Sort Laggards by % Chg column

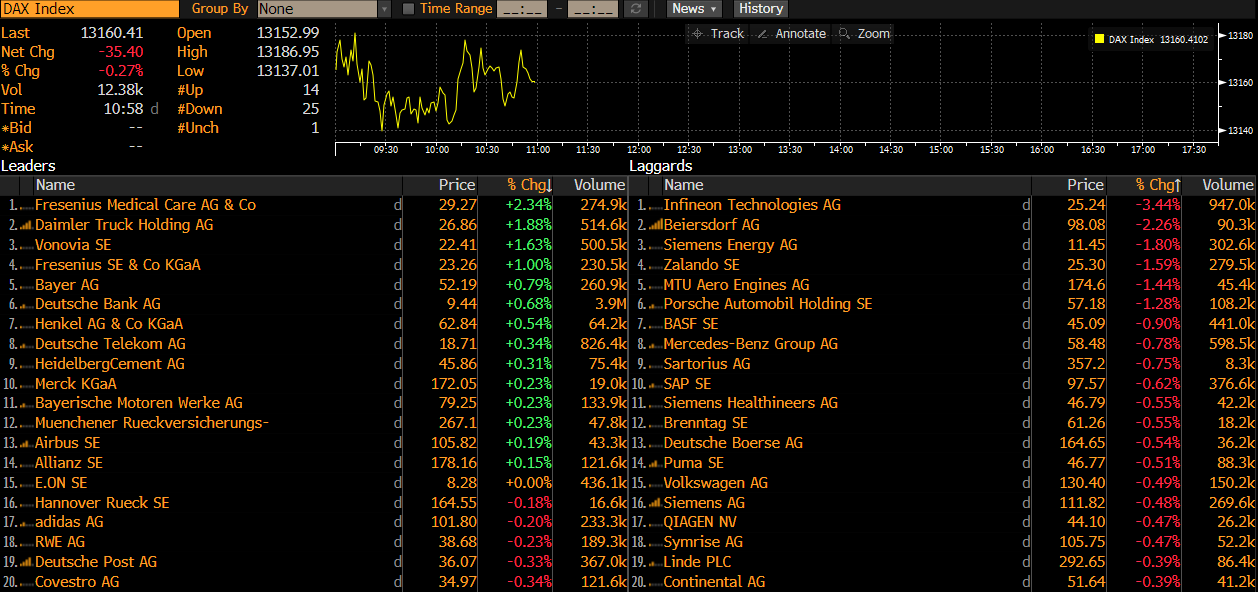[x=1157, y=185]
